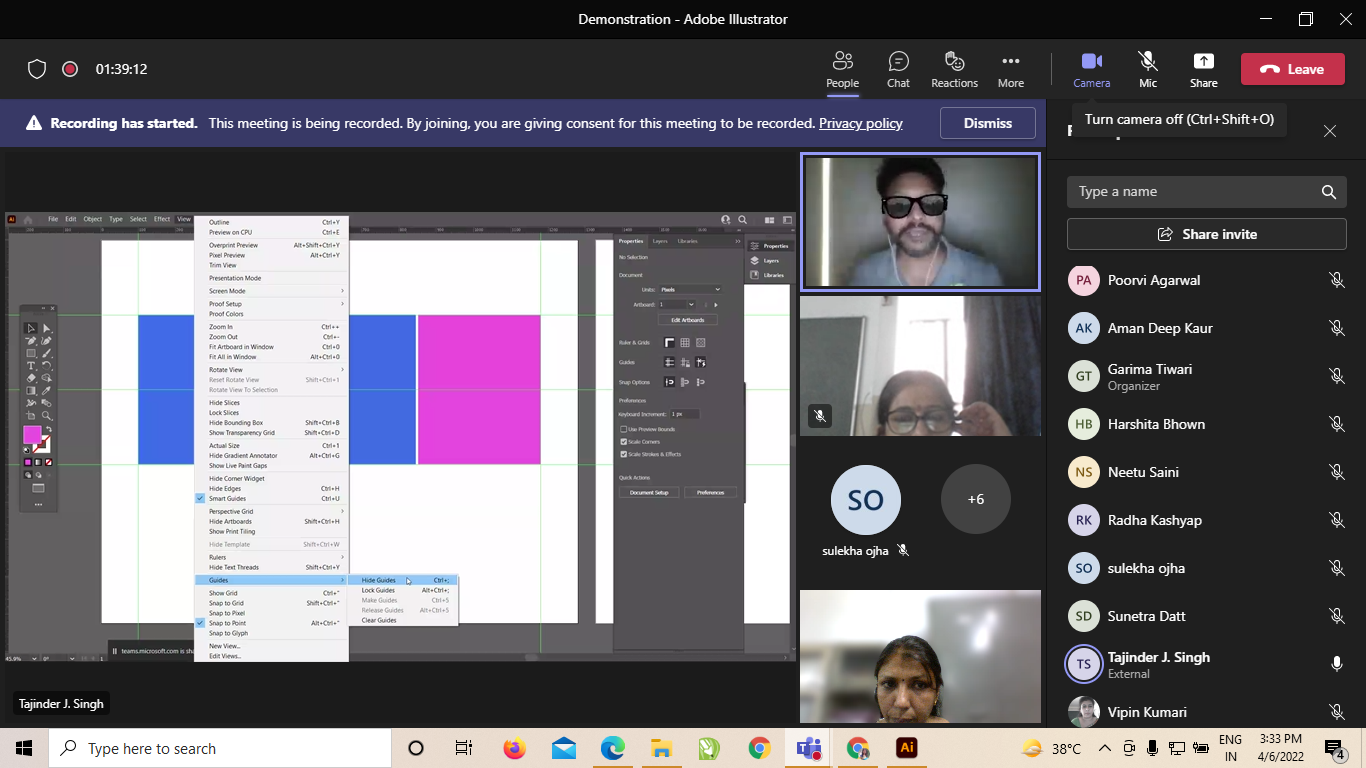Expand the +6 more participants bubble
The image size is (1366, 768).
tap(975, 499)
